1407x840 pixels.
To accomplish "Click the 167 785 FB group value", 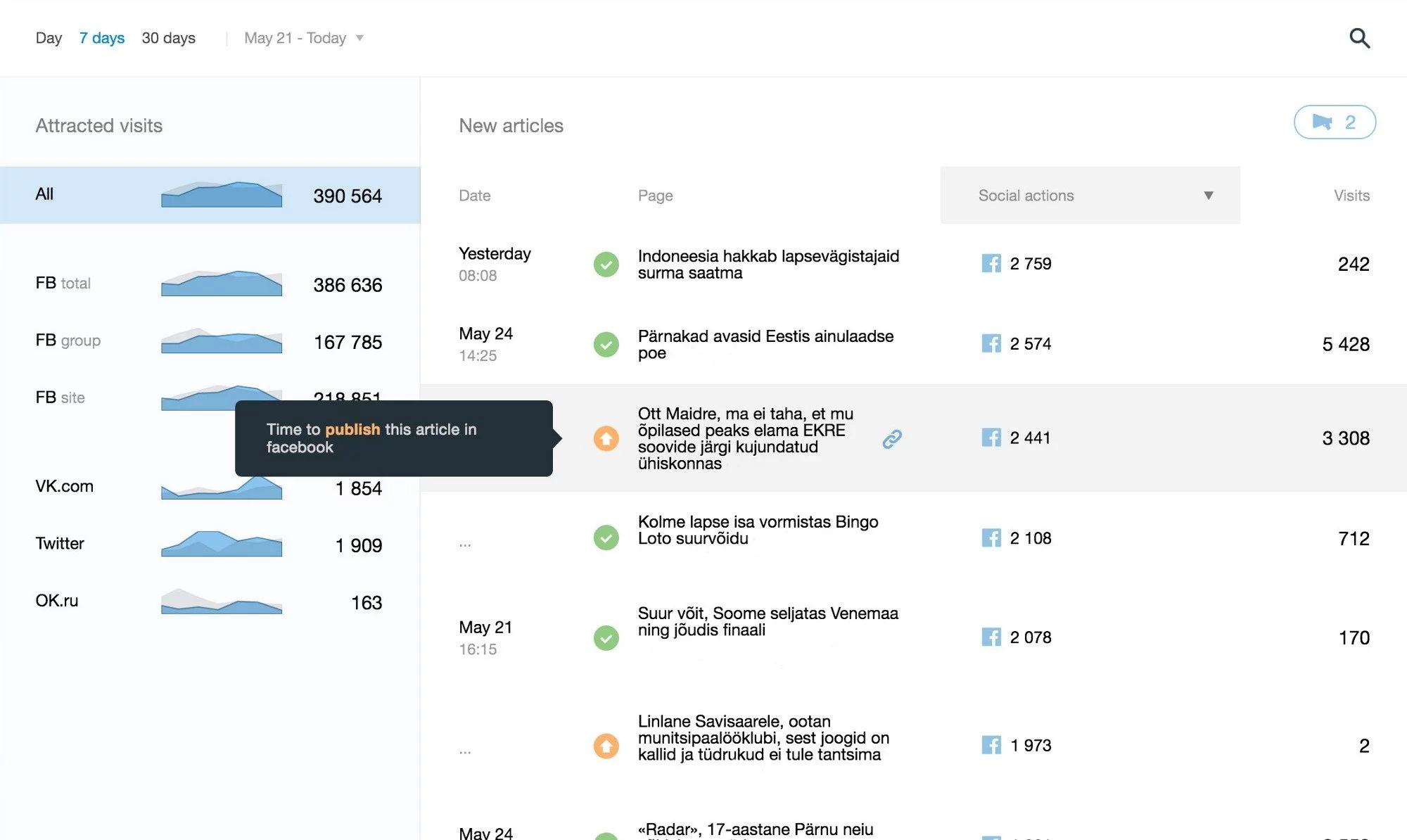I will click(x=348, y=342).
